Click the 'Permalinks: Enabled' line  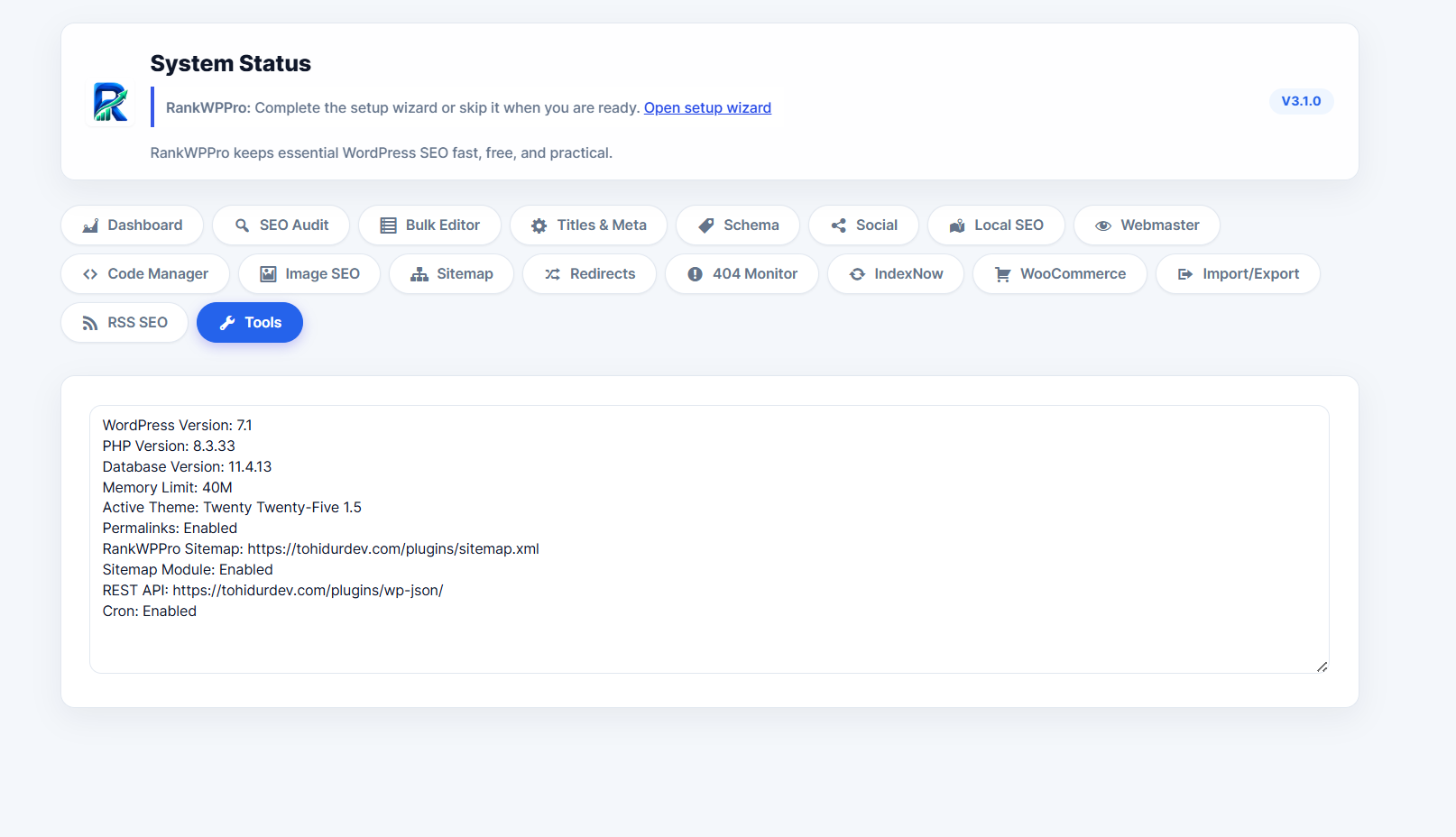(170, 529)
